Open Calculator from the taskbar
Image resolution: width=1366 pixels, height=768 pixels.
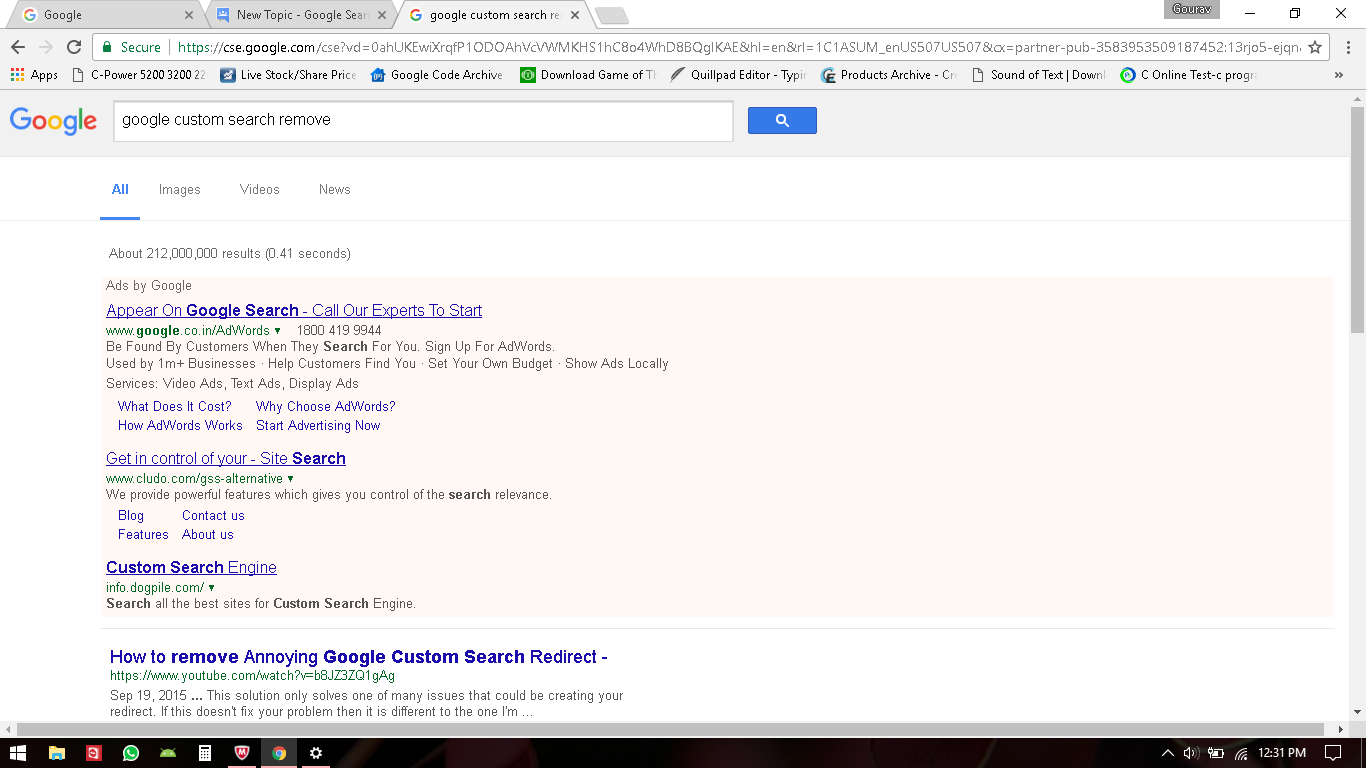[205, 753]
